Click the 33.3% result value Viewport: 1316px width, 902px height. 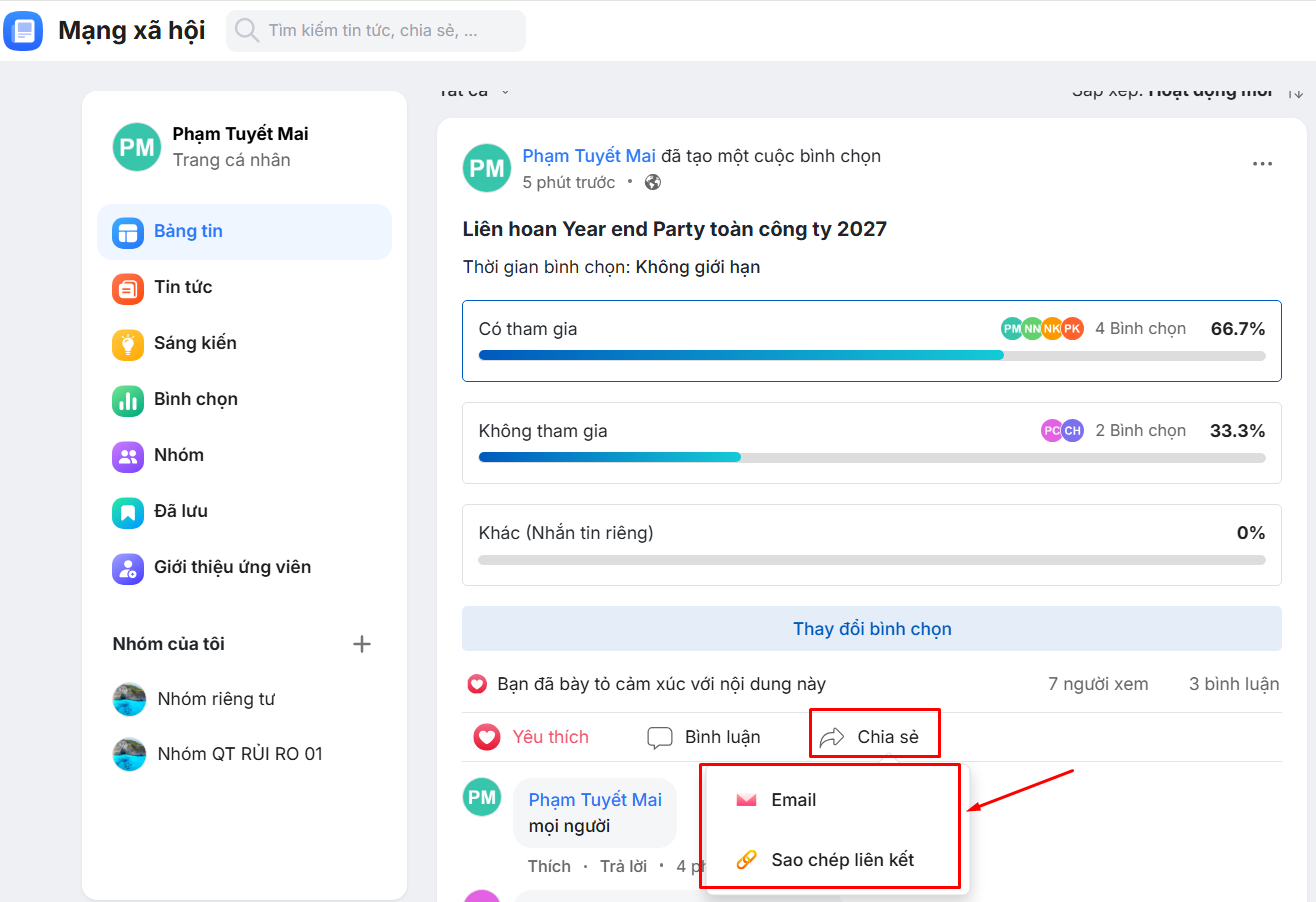[x=1238, y=430]
